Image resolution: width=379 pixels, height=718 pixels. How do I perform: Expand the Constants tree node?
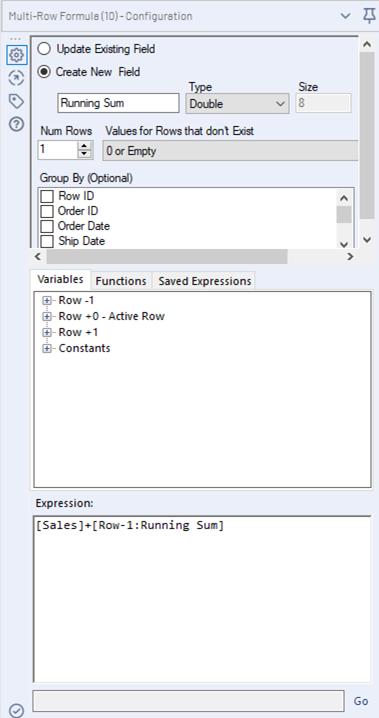coord(46,348)
